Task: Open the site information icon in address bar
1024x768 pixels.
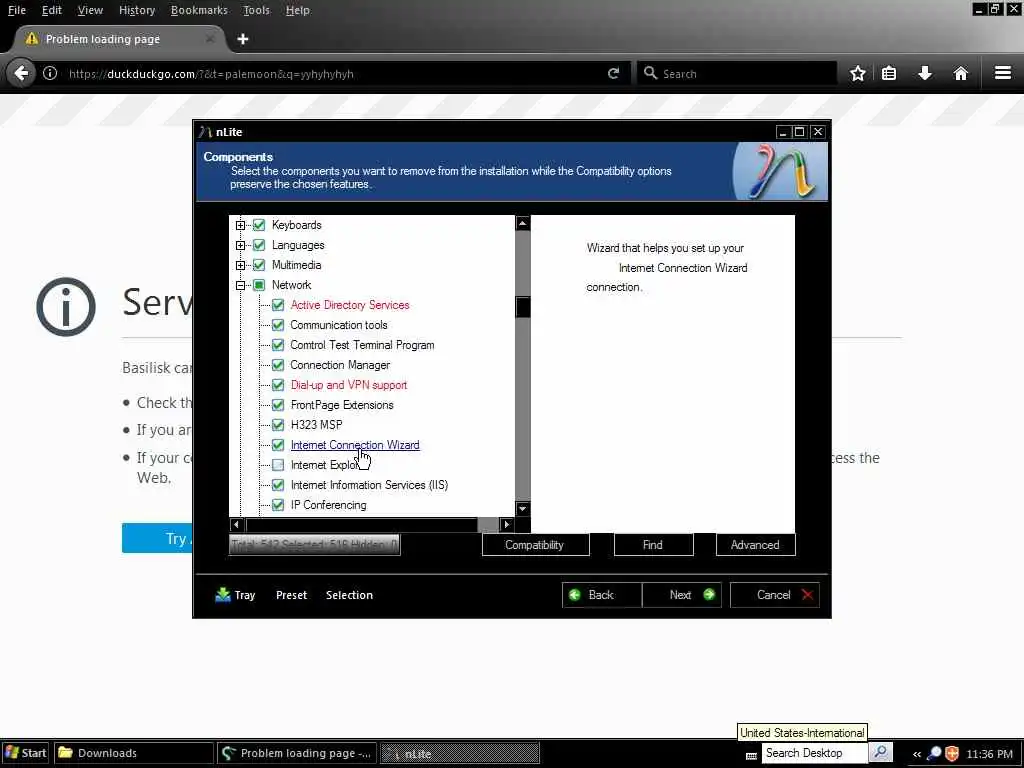Action: [50, 73]
